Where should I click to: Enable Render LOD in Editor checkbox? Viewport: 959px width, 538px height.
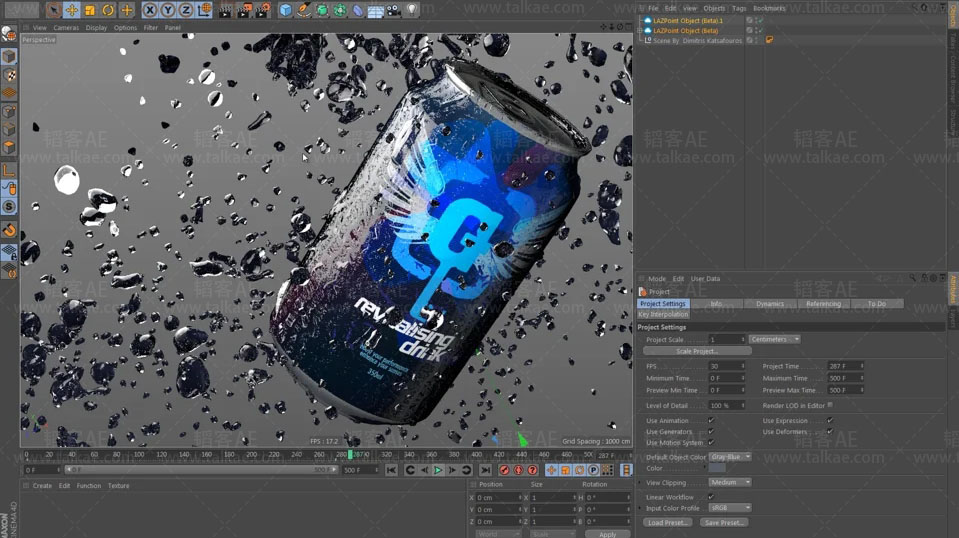tap(830, 405)
